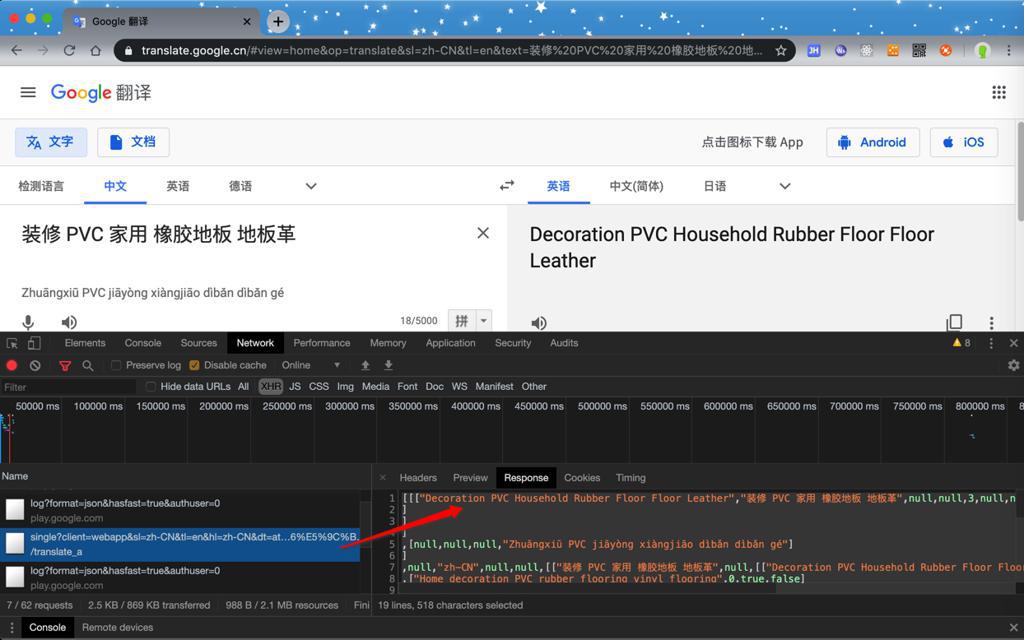Import a HAR file
Viewport: 1024px width, 640px height.
tap(365, 365)
